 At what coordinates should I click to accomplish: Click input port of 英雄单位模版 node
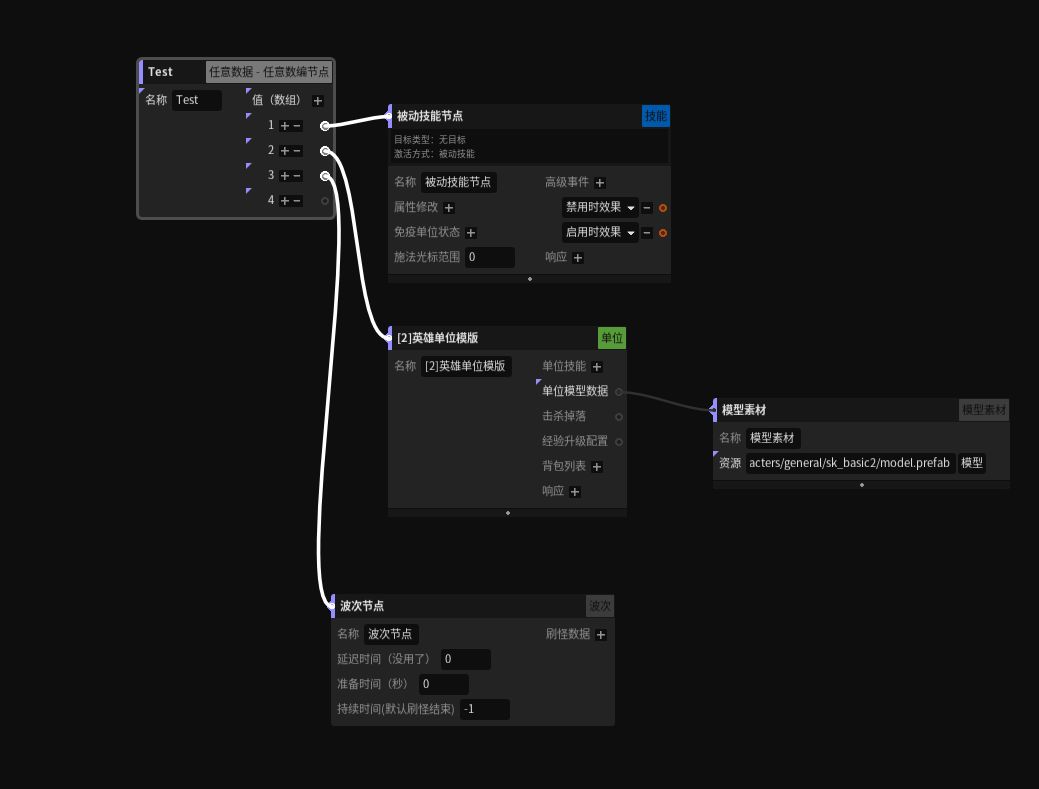pyautogui.click(x=389, y=338)
